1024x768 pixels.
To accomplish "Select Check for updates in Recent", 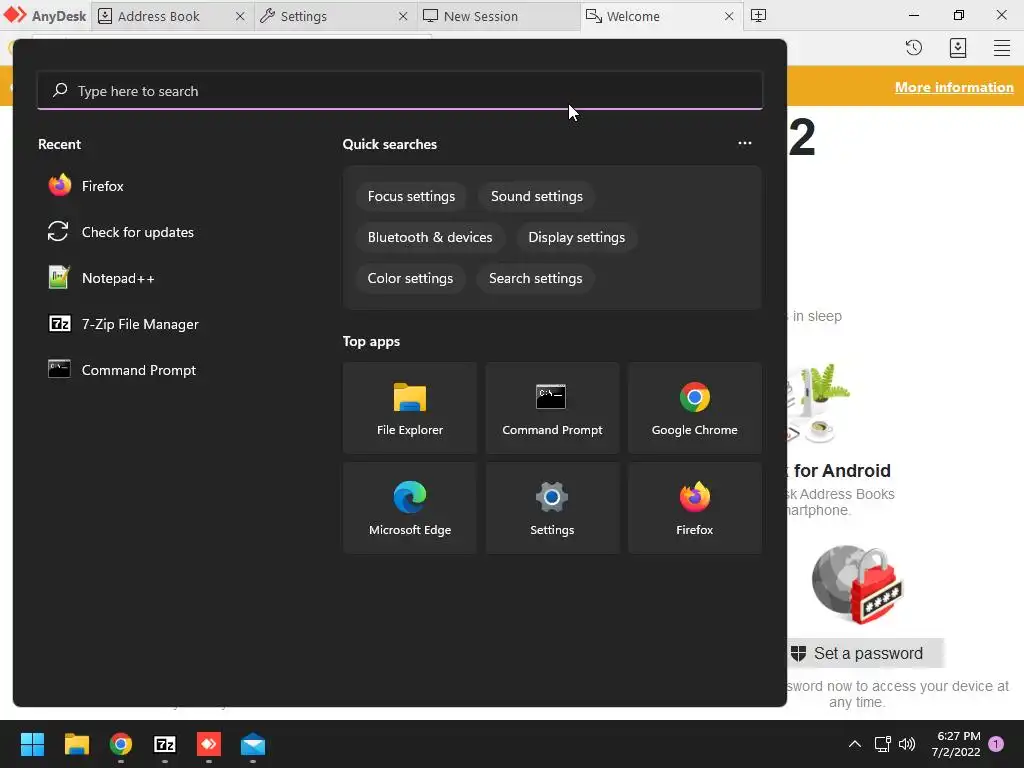I will click(121, 232).
